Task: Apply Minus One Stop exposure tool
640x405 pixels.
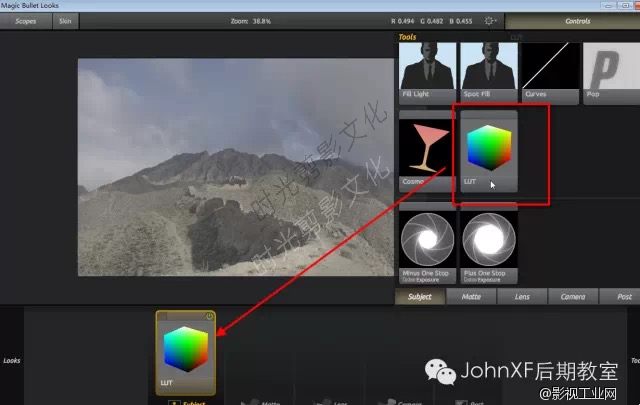Action: pos(427,244)
